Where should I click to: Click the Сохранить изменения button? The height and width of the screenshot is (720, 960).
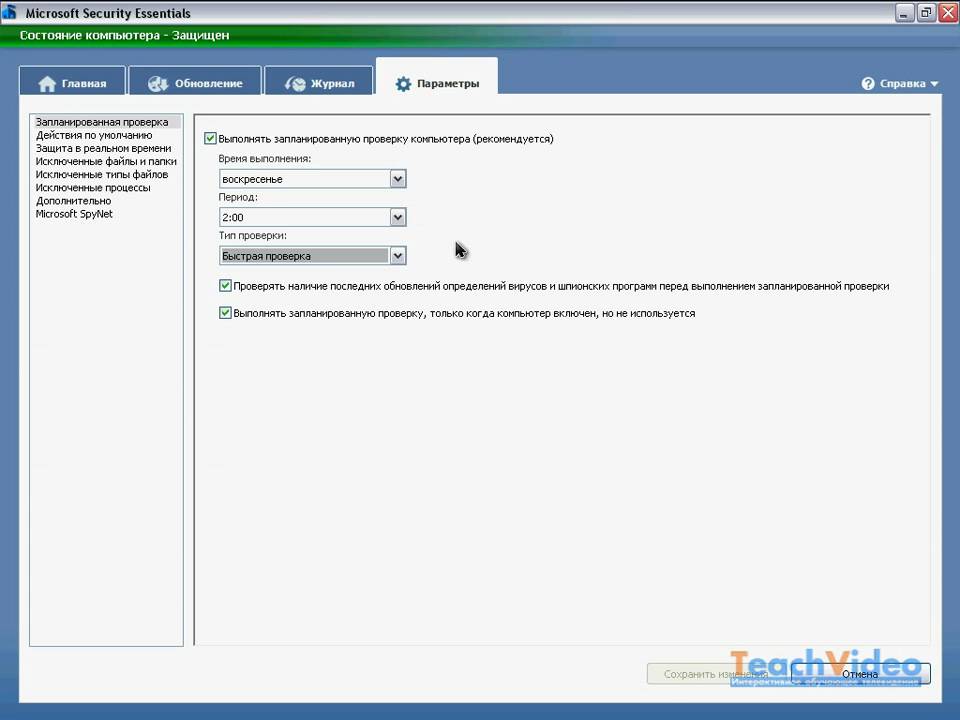click(x=716, y=674)
